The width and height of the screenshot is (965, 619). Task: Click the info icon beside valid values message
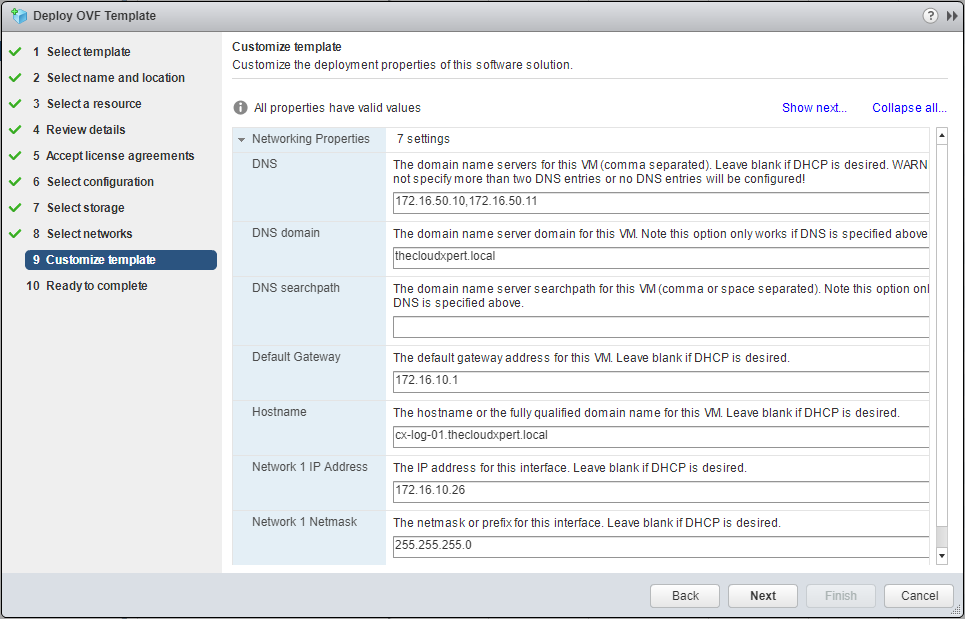pyautogui.click(x=240, y=108)
